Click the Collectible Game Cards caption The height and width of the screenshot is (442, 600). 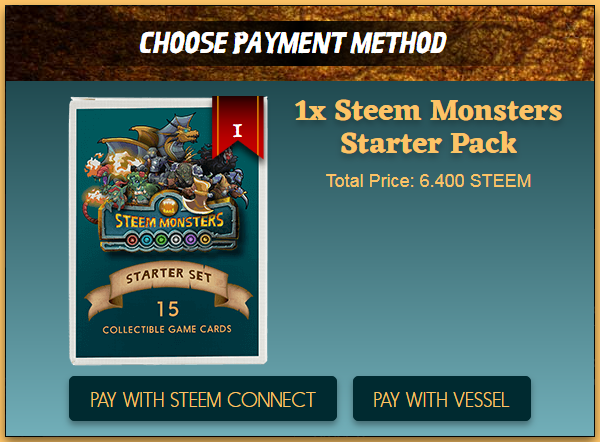tap(167, 329)
